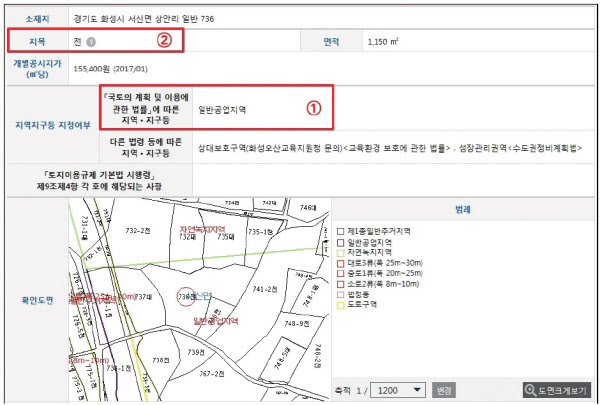
Task: Click the 대로3류 legend color box
Action: click(x=341, y=263)
